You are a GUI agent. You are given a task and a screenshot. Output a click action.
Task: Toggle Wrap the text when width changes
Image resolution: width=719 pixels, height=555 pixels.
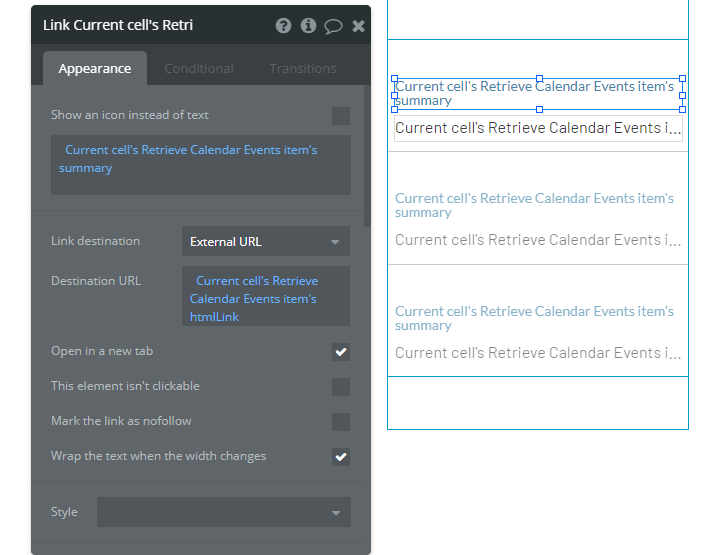(341, 457)
